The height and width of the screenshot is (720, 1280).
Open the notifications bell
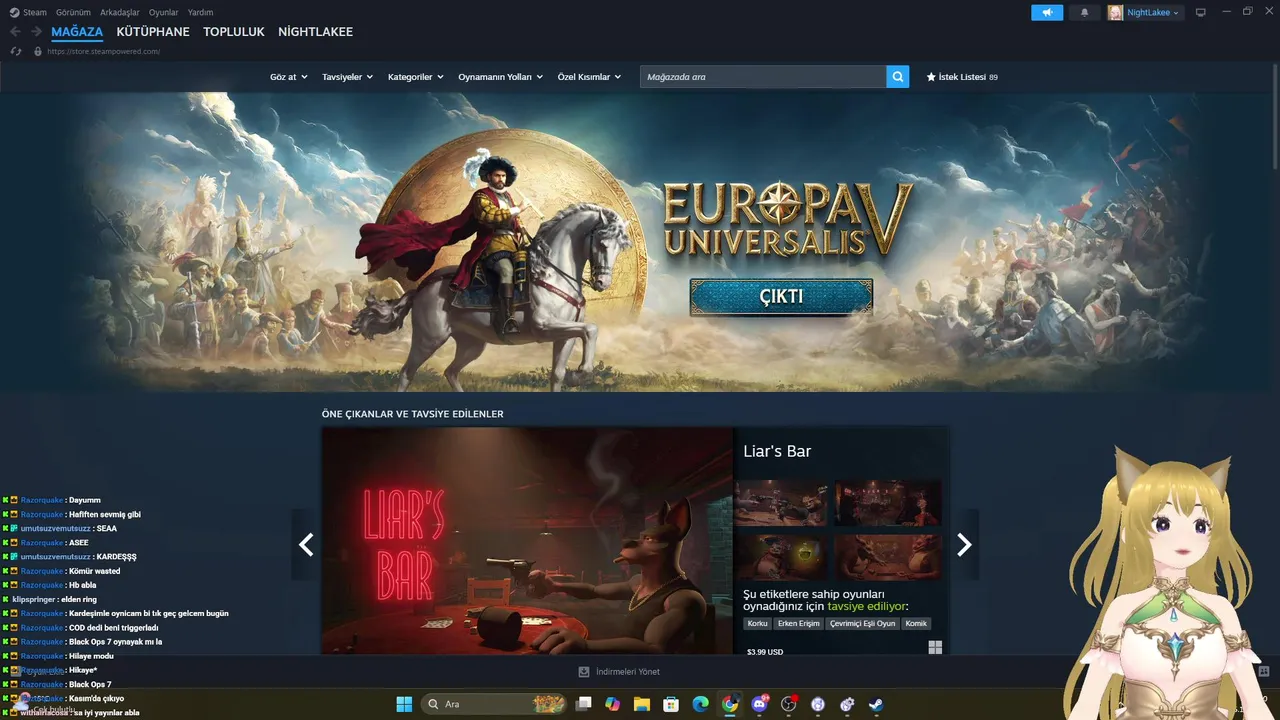click(x=1085, y=13)
